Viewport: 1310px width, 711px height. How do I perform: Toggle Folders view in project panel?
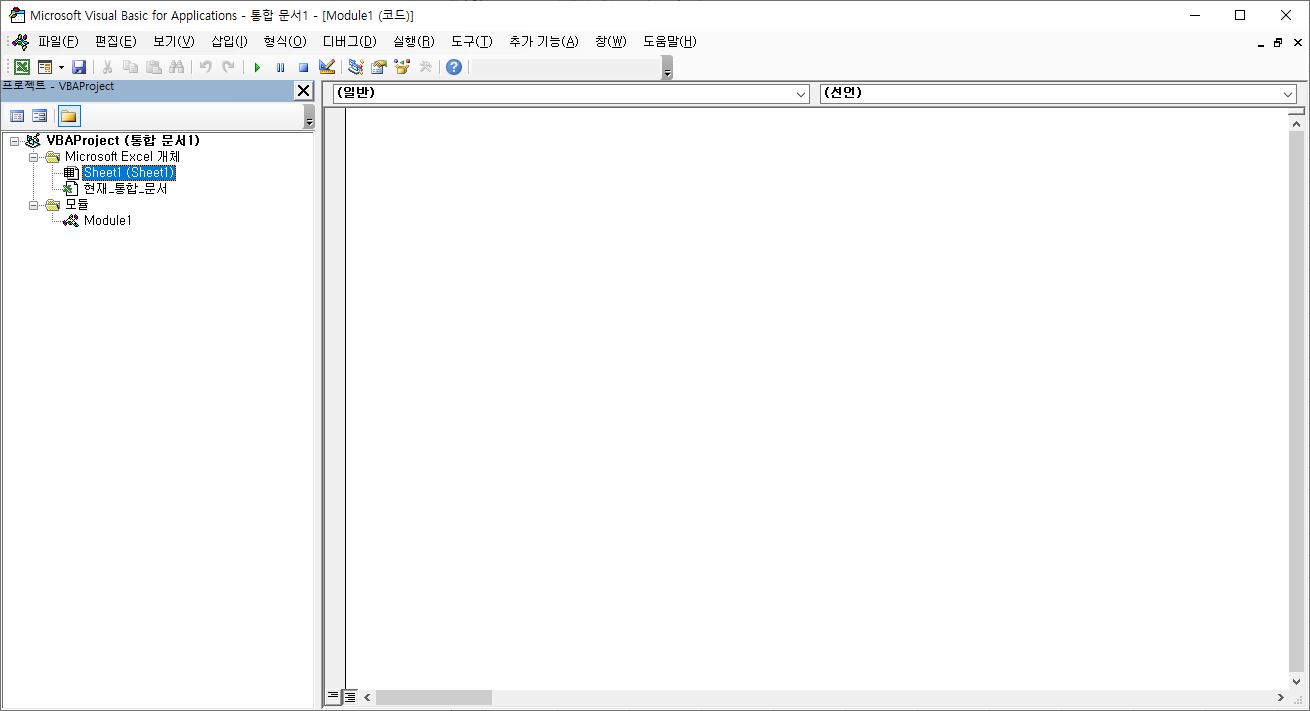(68, 116)
